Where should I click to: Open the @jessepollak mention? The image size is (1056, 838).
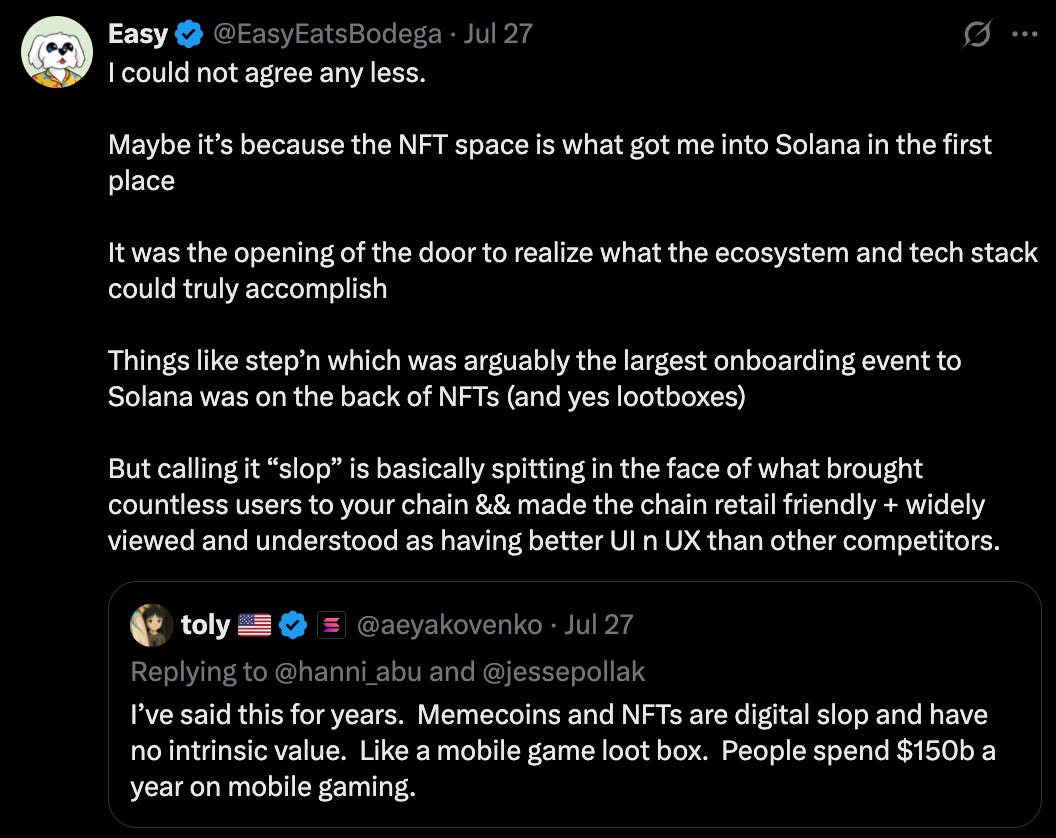tap(564, 671)
